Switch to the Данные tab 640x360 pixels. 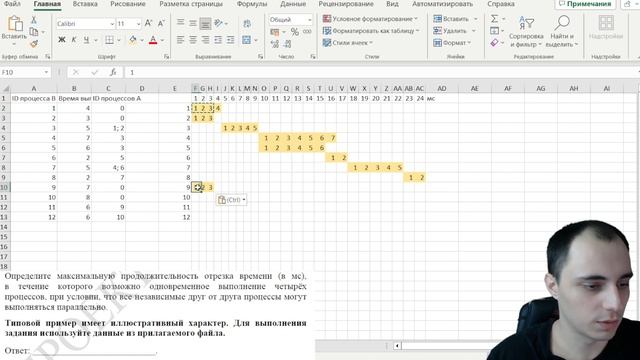pyautogui.click(x=293, y=4)
